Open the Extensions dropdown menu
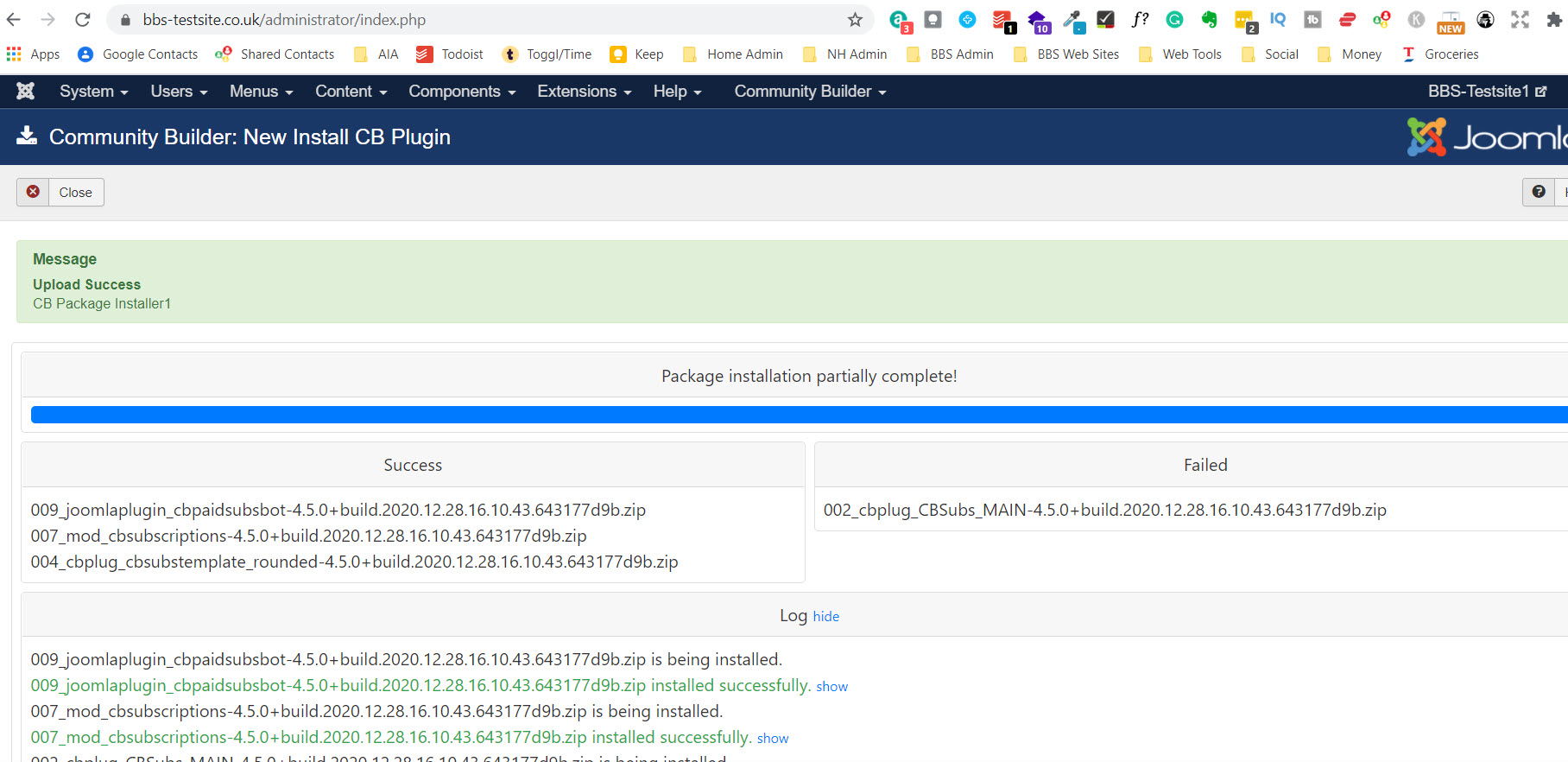 click(585, 91)
